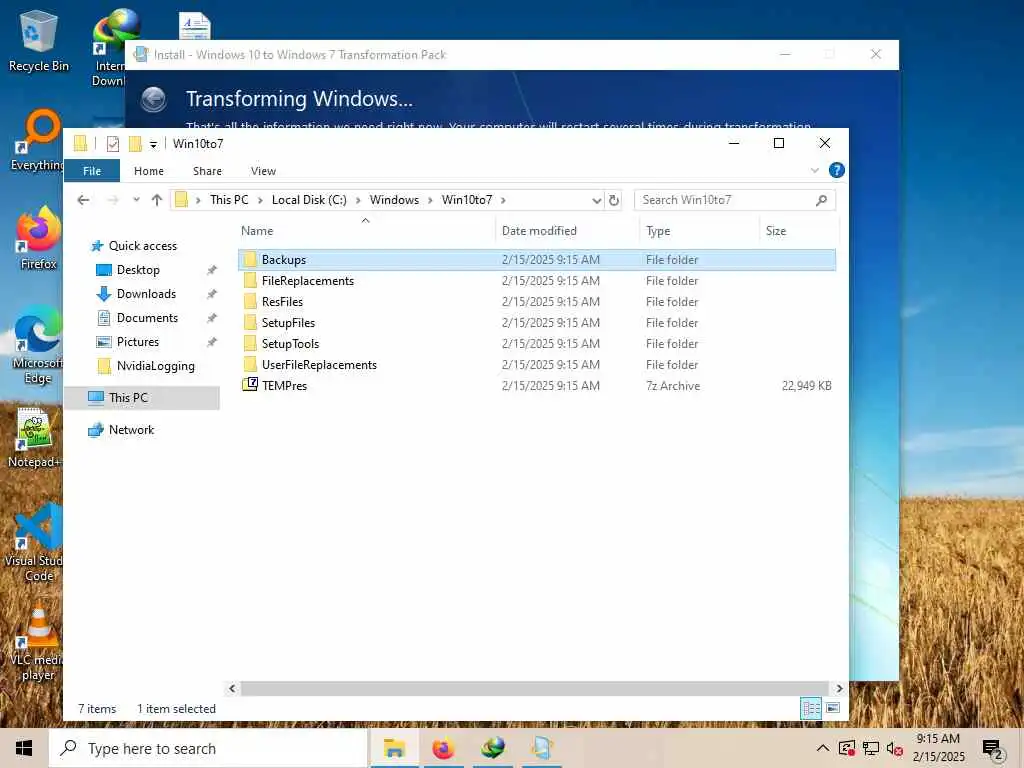Select the ResFiles folder icon
This screenshot has width=1024, height=768.
pyautogui.click(x=250, y=301)
